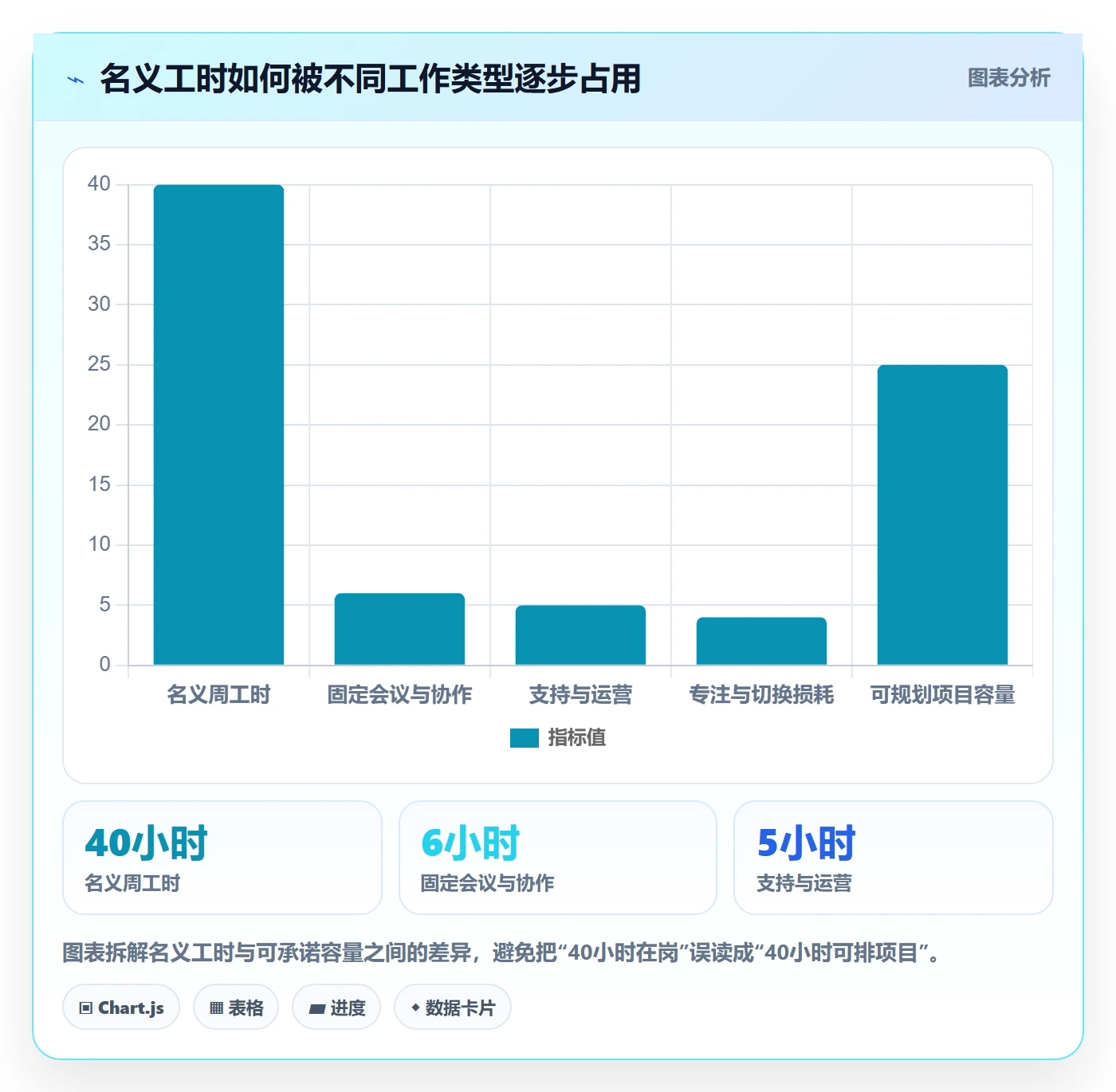Click the x-axis label 专注与切换损耗
This screenshot has width=1116, height=1092.
pos(761,695)
